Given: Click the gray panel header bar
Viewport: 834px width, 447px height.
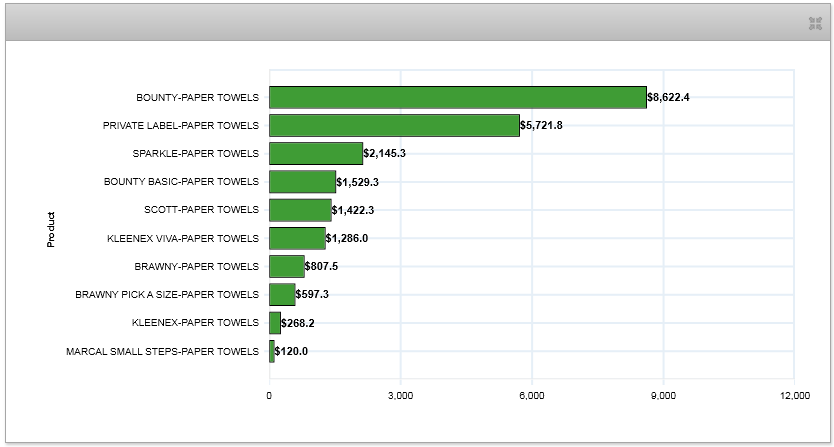Looking at the screenshot, I should click(400, 24).
